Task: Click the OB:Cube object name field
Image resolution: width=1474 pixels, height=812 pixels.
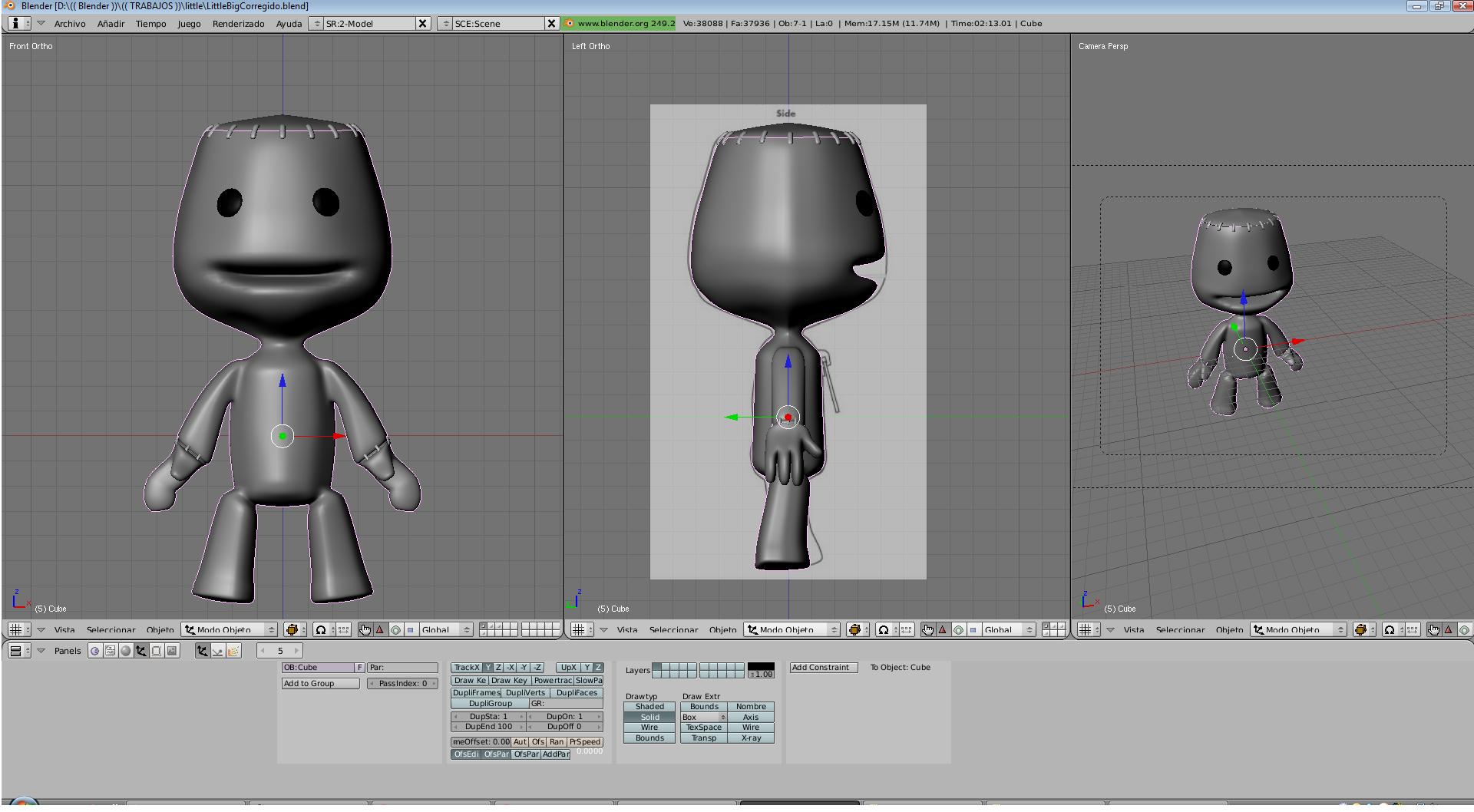Action: pos(318,668)
